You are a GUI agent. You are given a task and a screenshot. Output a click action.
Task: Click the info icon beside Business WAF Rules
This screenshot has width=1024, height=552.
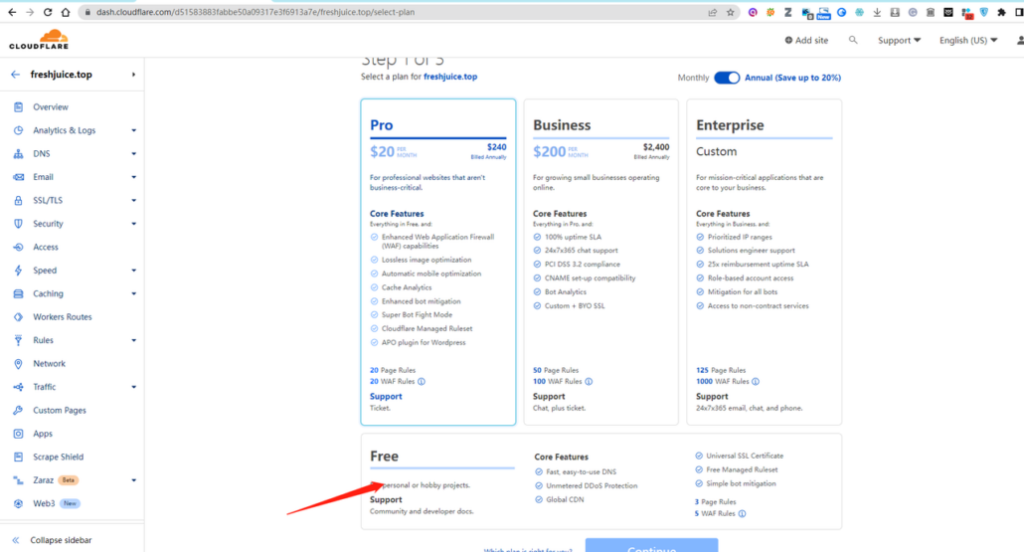tap(588, 382)
